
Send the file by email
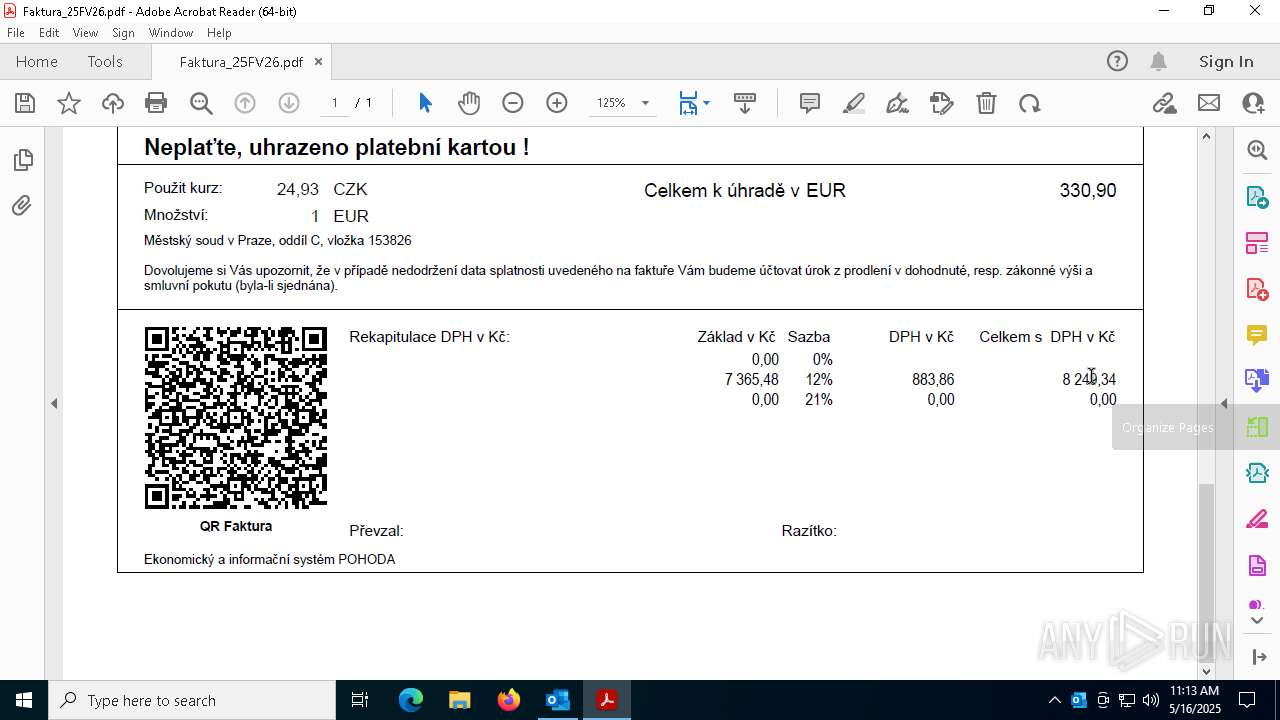point(1209,103)
